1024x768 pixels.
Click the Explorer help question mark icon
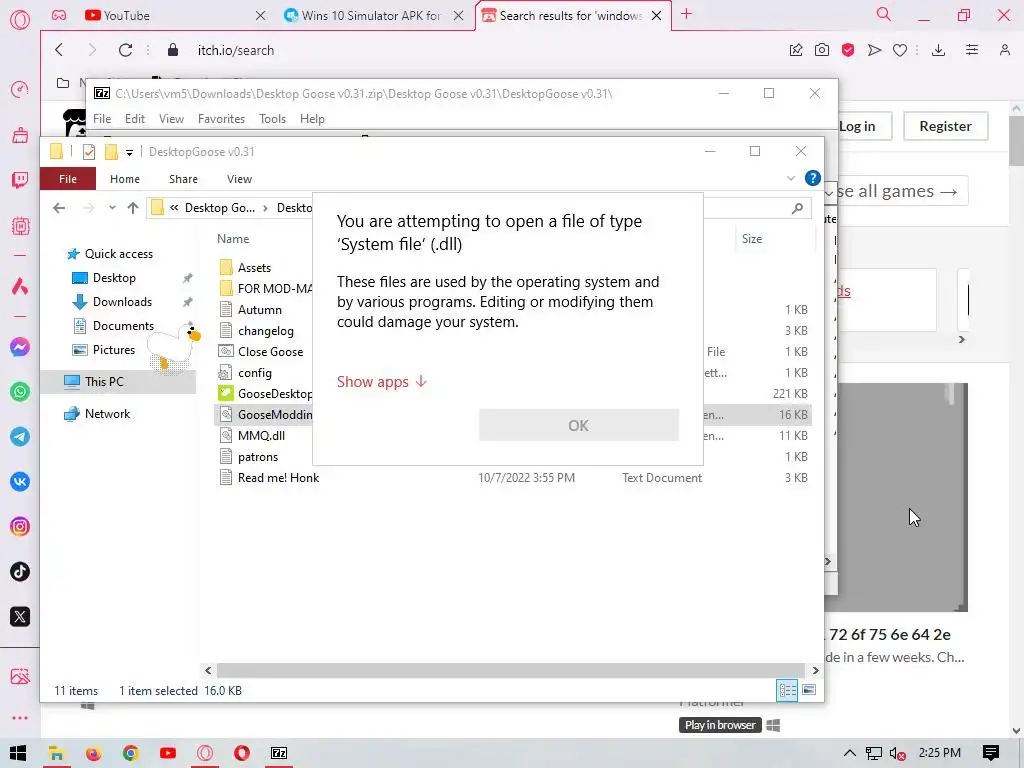[812, 178]
